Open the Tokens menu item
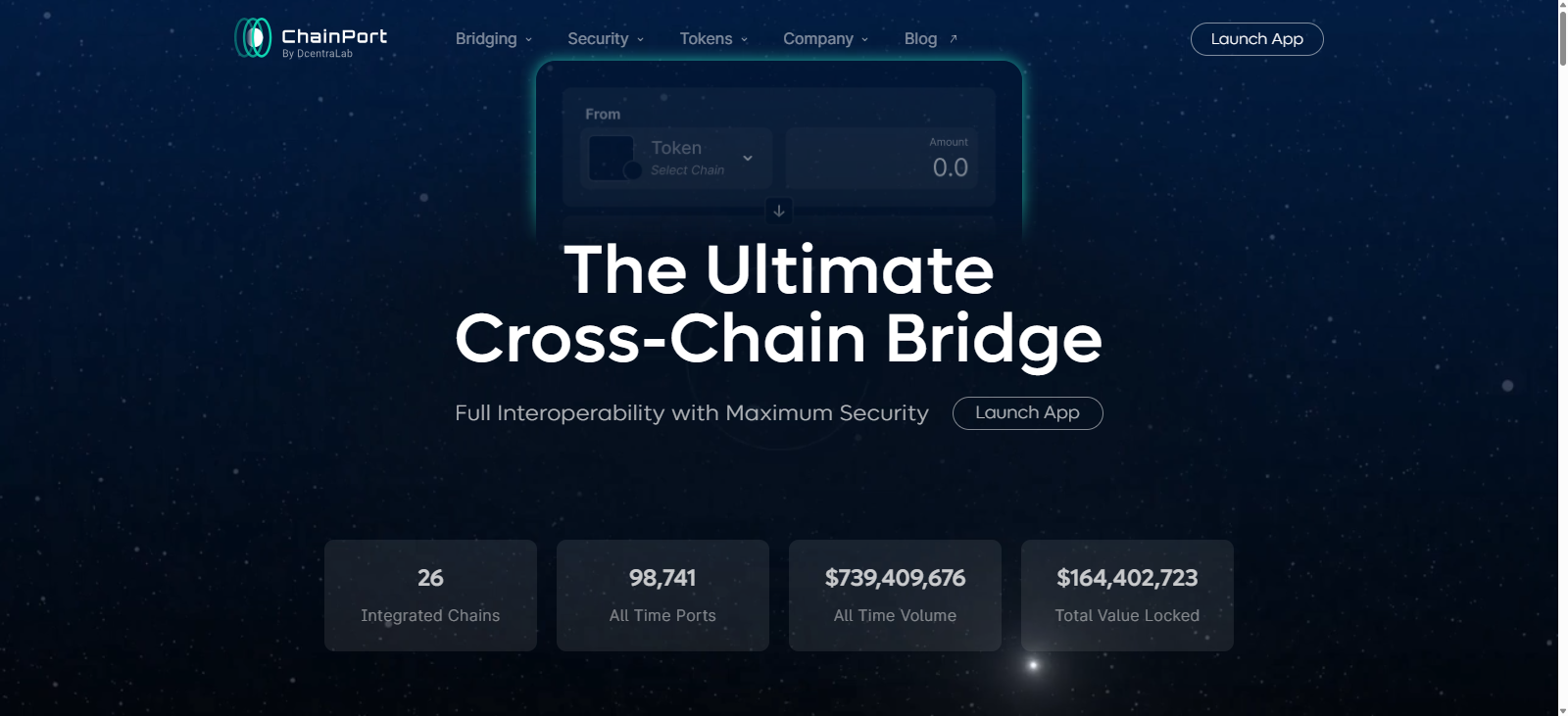1568x716 pixels. click(x=709, y=38)
